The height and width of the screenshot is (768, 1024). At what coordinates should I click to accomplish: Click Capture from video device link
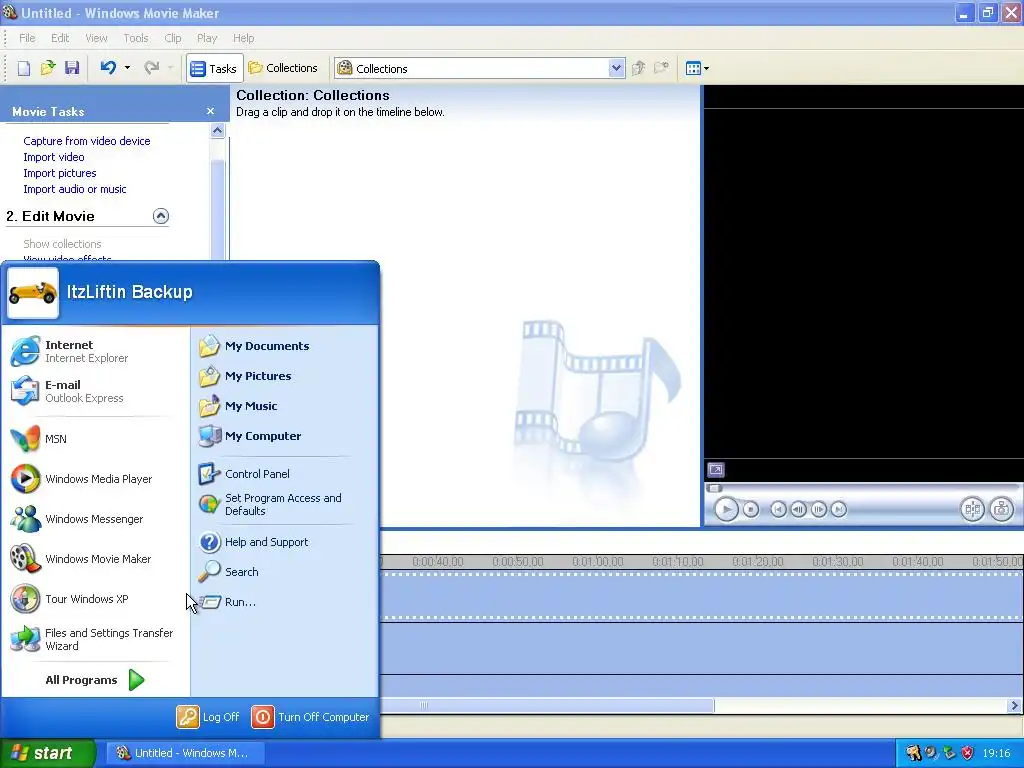pyautogui.click(x=87, y=141)
